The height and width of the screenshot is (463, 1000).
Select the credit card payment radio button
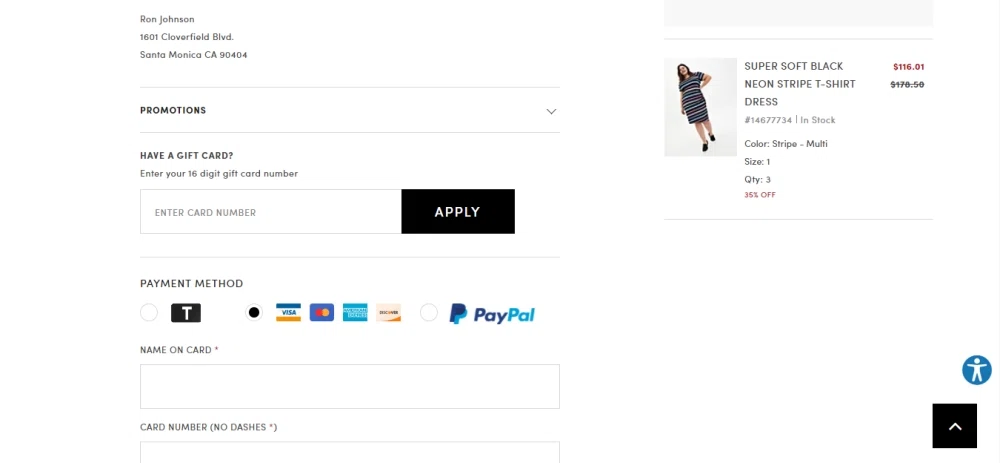254,312
